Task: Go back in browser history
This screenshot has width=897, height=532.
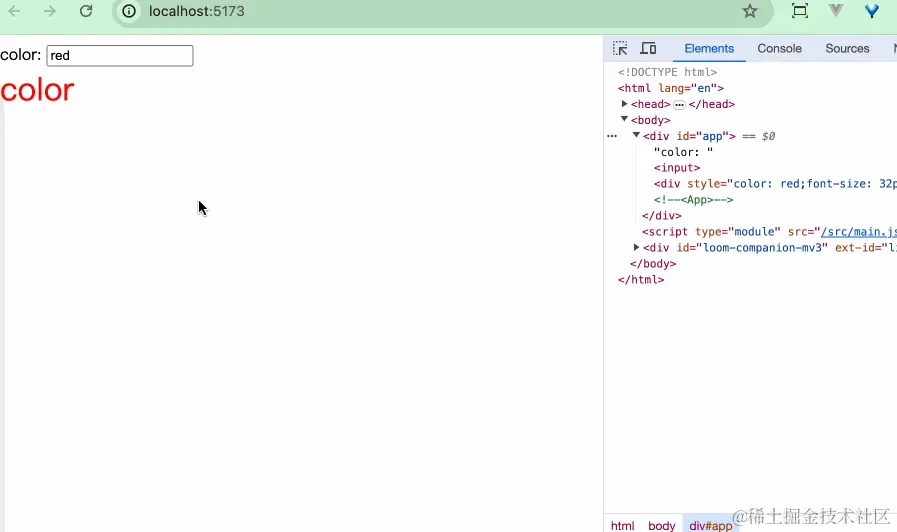Action: coord(14,11)
